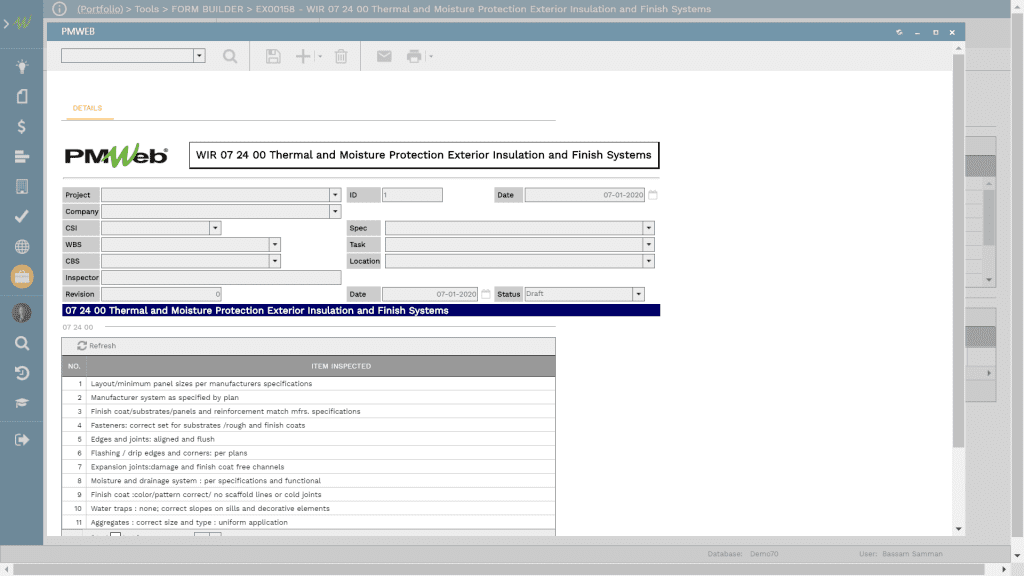Image resolution: width=1024 pixels, height=576 pixels.
Task: Open the toolbar record selector dropdown
Action: tap(199, 56)
